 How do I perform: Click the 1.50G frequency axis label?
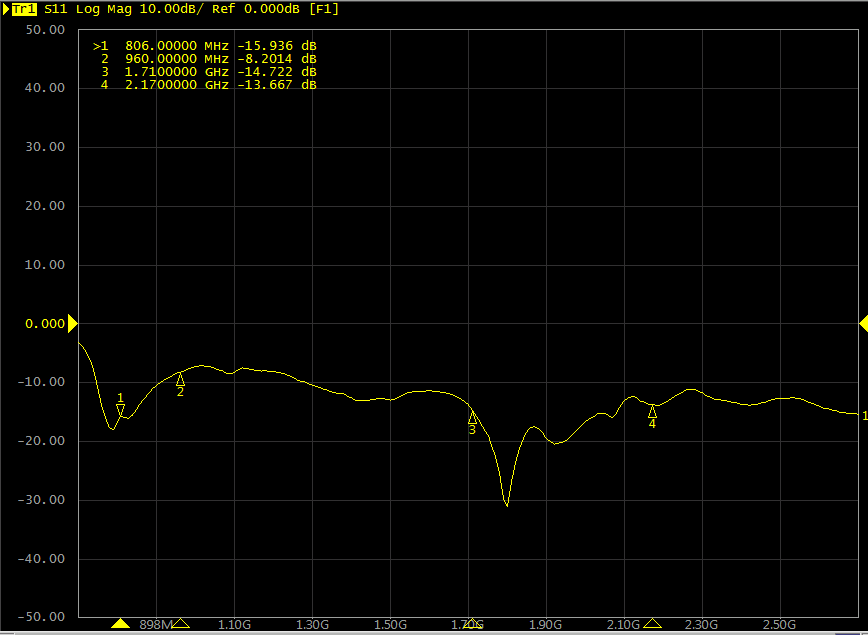point(390,625)
